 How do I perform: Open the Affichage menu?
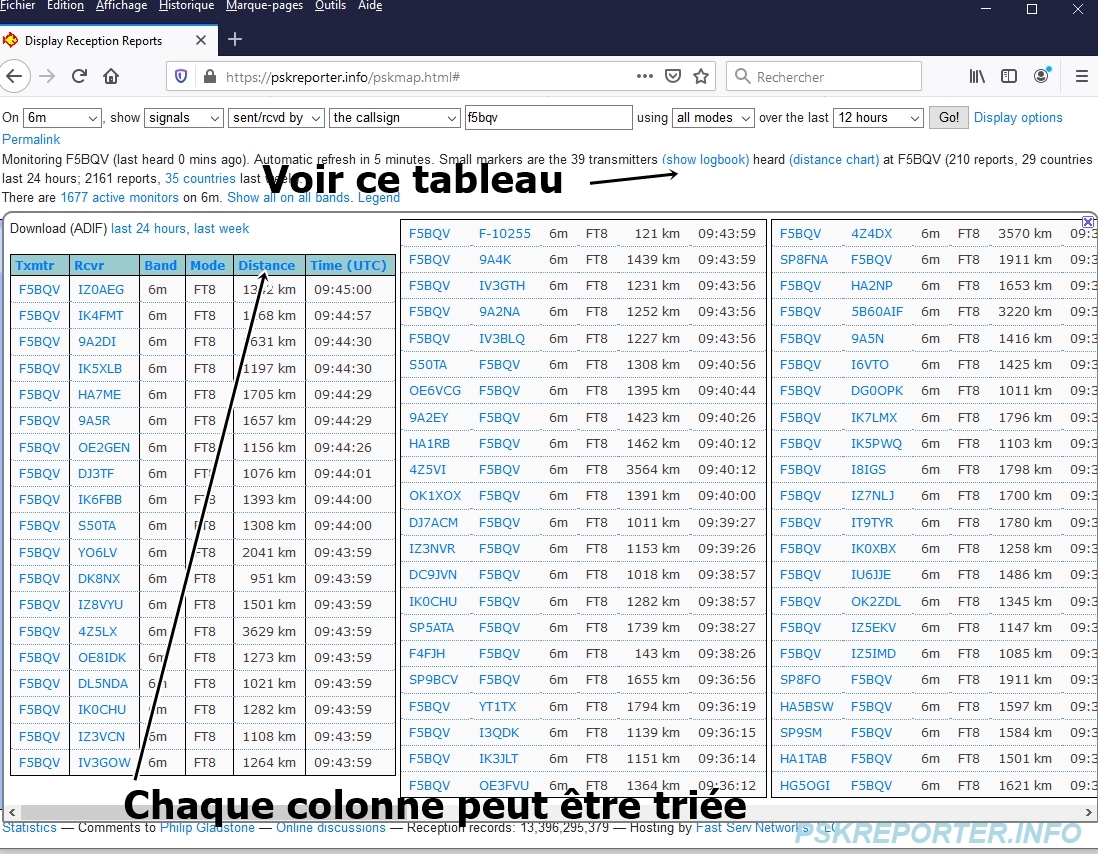pyautogui.click(x=122, y=6)
